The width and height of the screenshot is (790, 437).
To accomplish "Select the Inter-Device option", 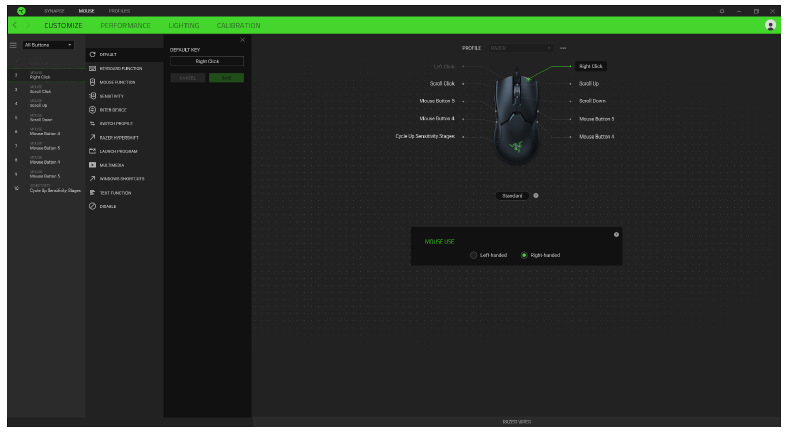I will [124, 110].
